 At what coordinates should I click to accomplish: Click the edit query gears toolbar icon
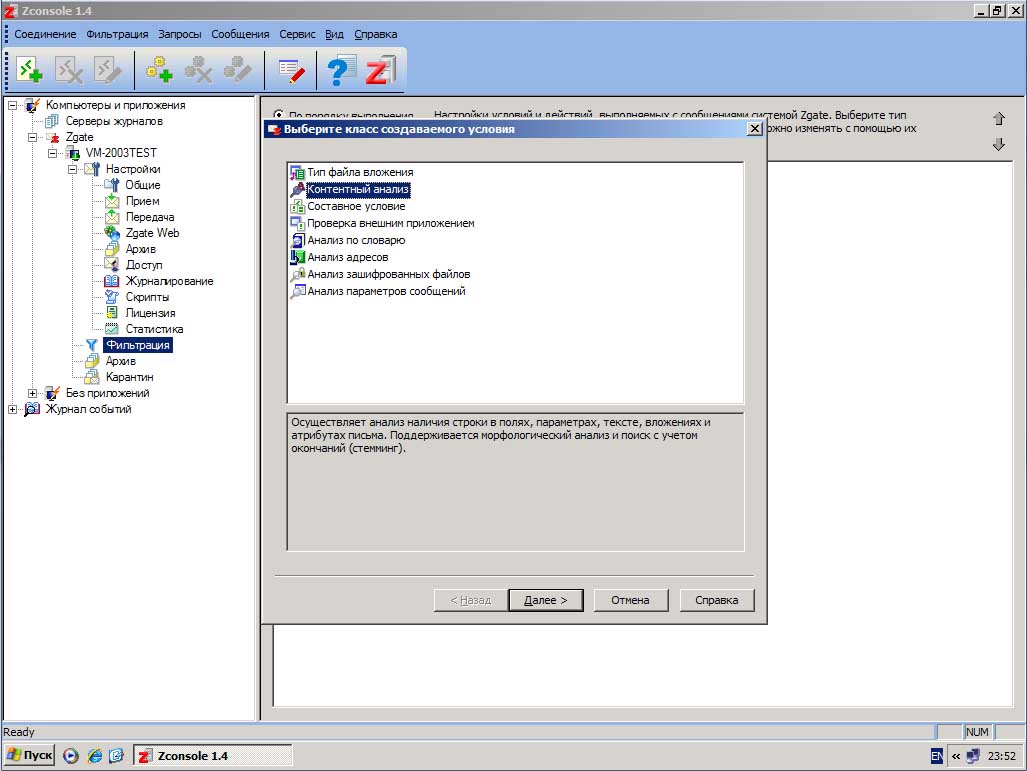[x=238, y=70]
